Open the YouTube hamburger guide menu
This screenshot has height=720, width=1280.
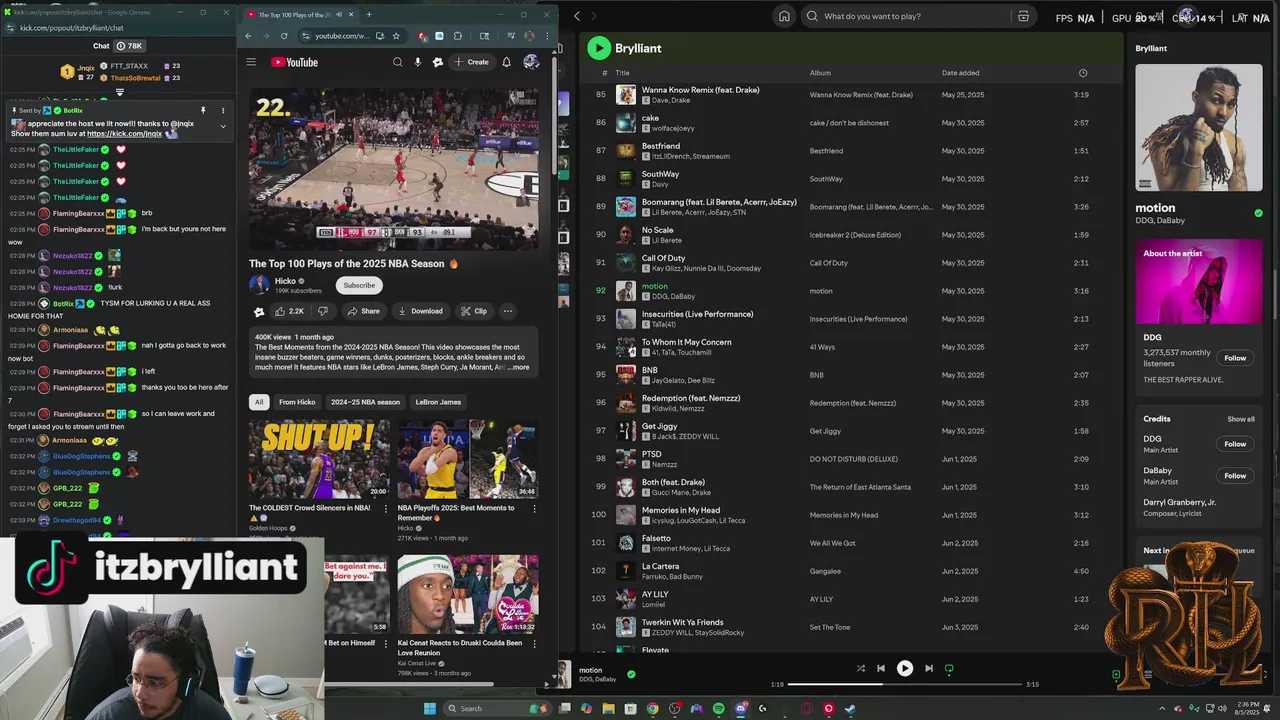[251, 62]
